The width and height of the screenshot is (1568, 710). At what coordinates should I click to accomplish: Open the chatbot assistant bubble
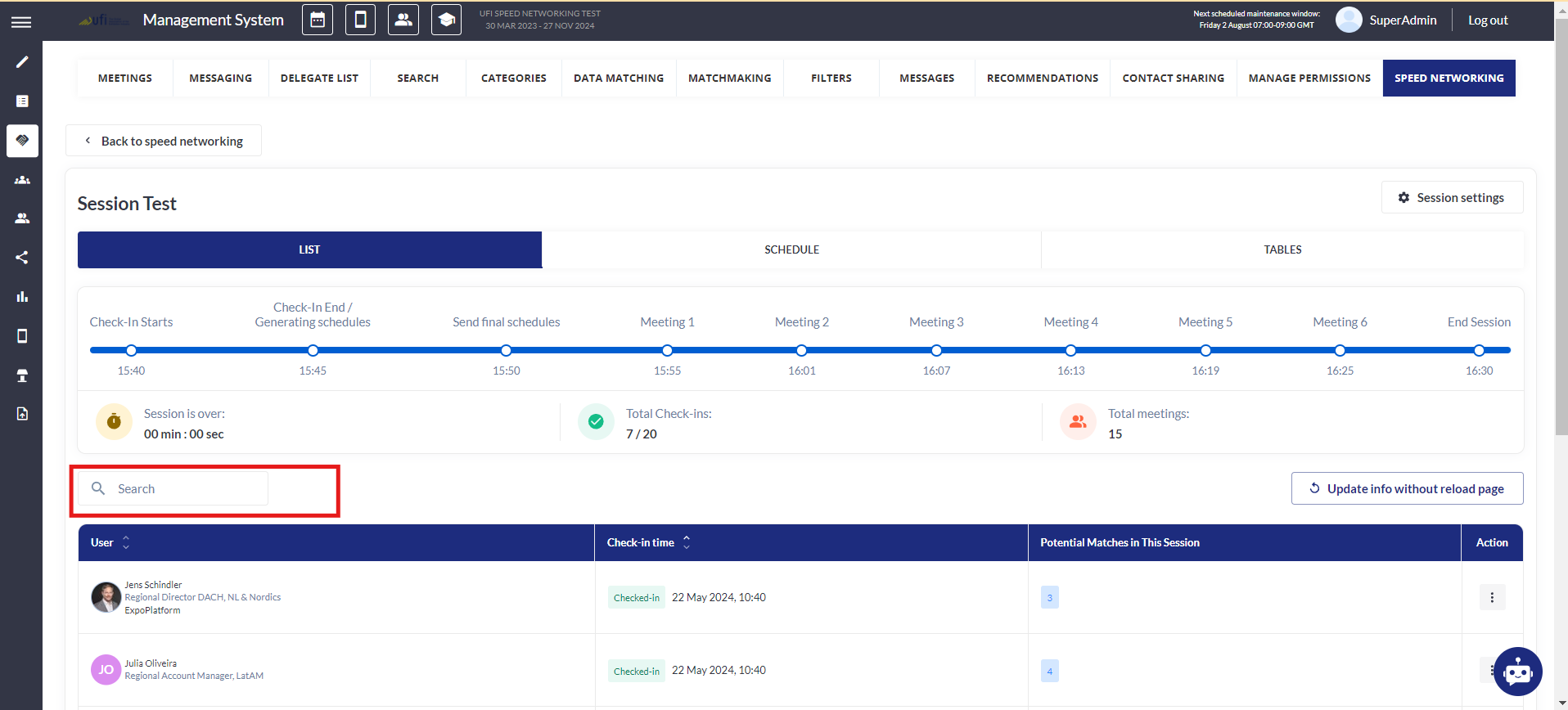coord(1517,672)
